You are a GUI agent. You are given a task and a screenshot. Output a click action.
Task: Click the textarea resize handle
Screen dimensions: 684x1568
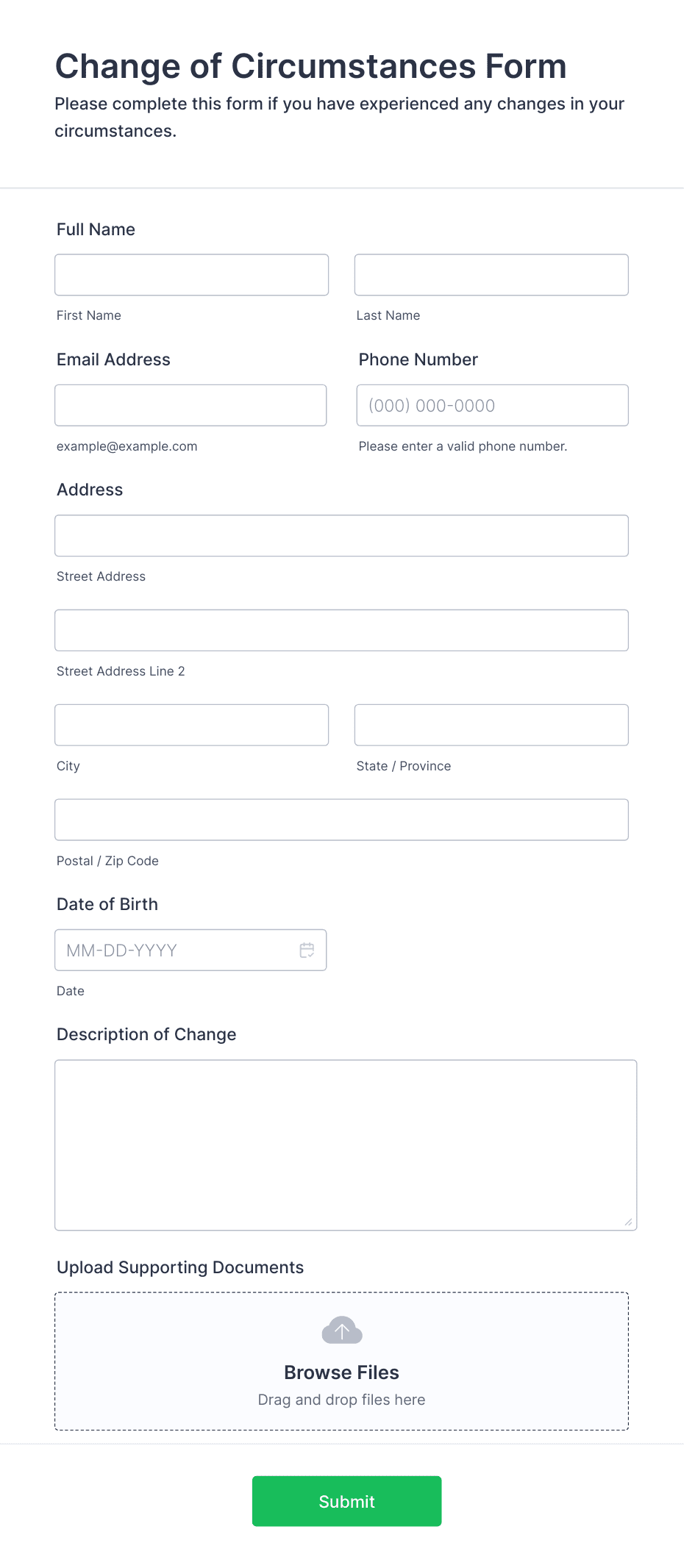(630, 1222)
